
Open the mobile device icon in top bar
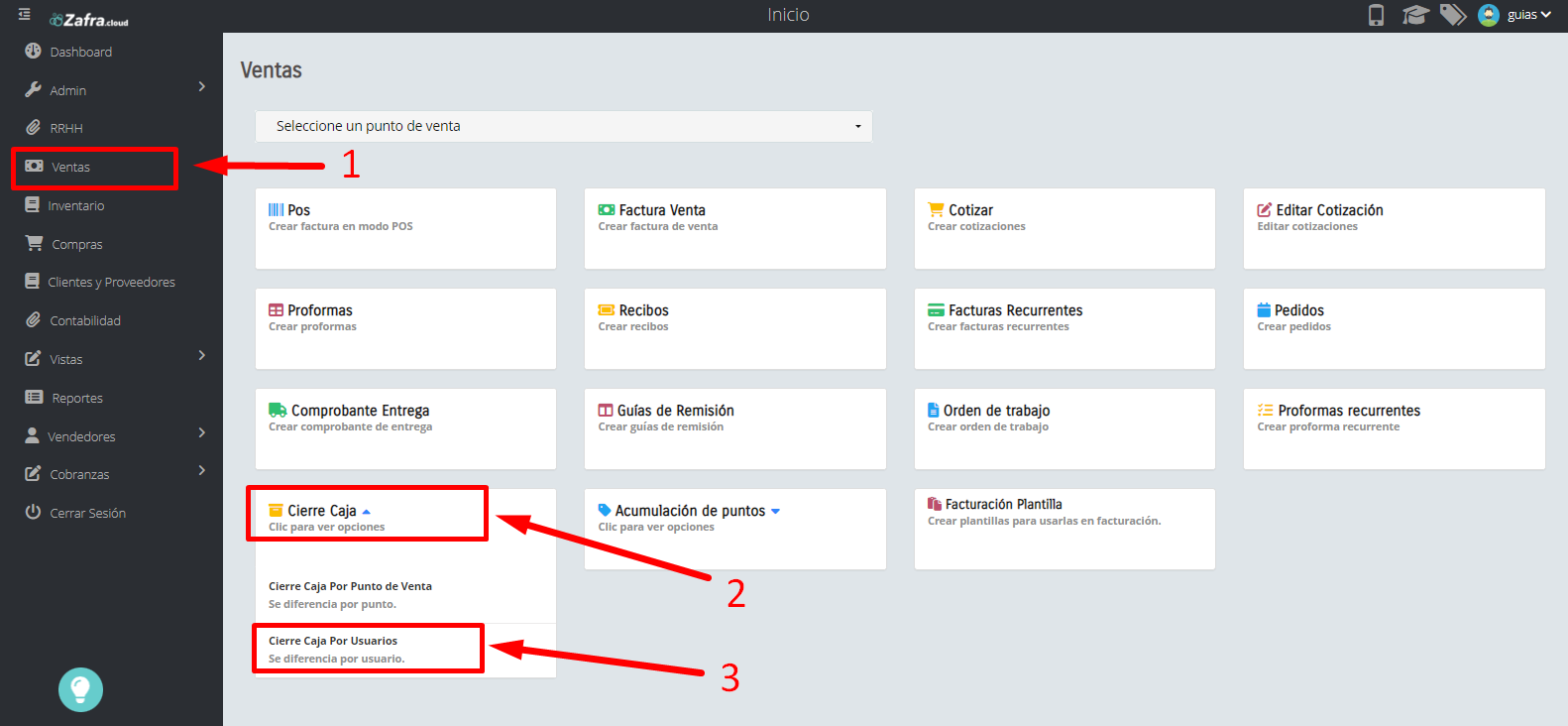pos(1376,15)
